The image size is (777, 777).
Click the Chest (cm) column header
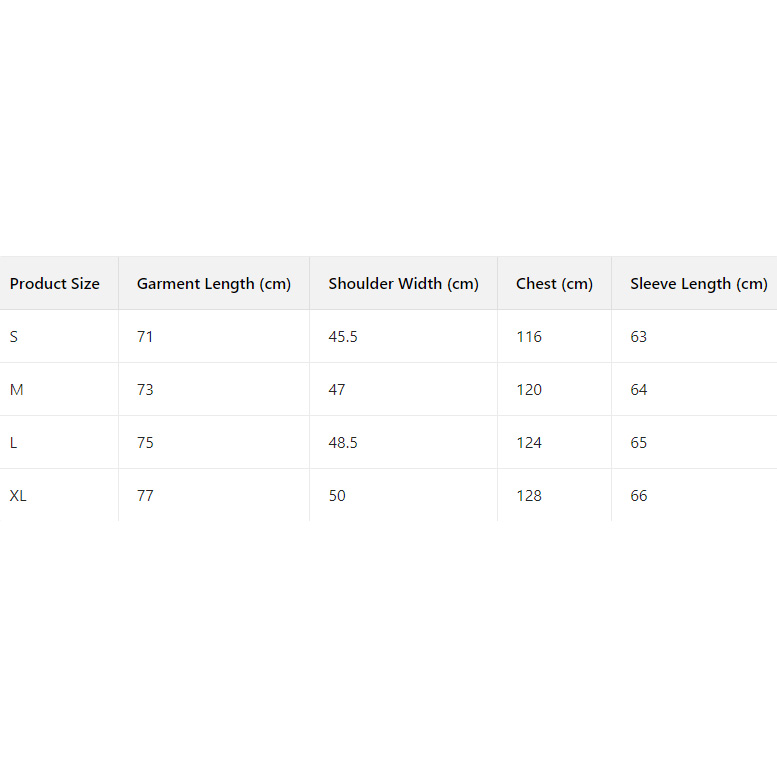(x=554, y=284)
